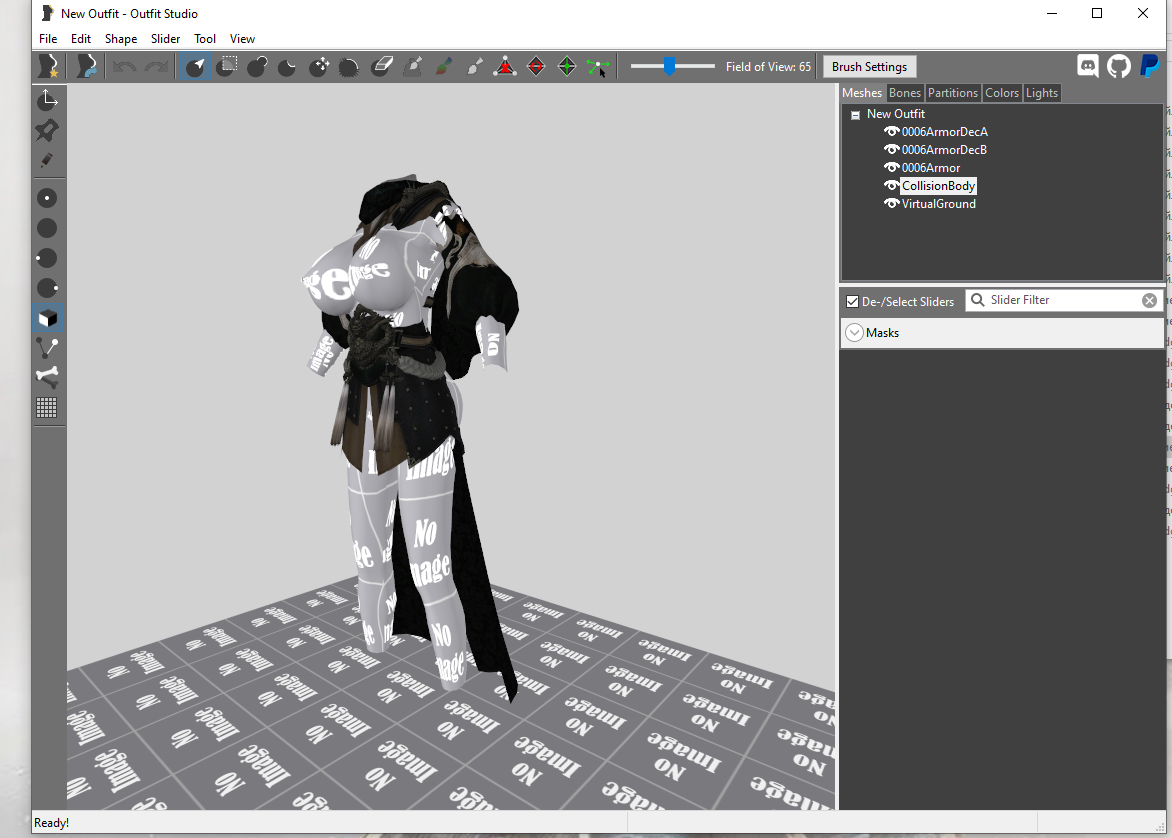Expand the Masks section chevron
The height and width of the screenshot is (838, 1172).
click(x=854, y=333)
